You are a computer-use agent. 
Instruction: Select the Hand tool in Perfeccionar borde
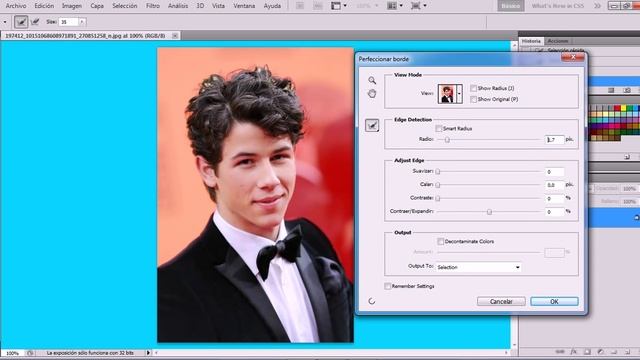[372, 94]
